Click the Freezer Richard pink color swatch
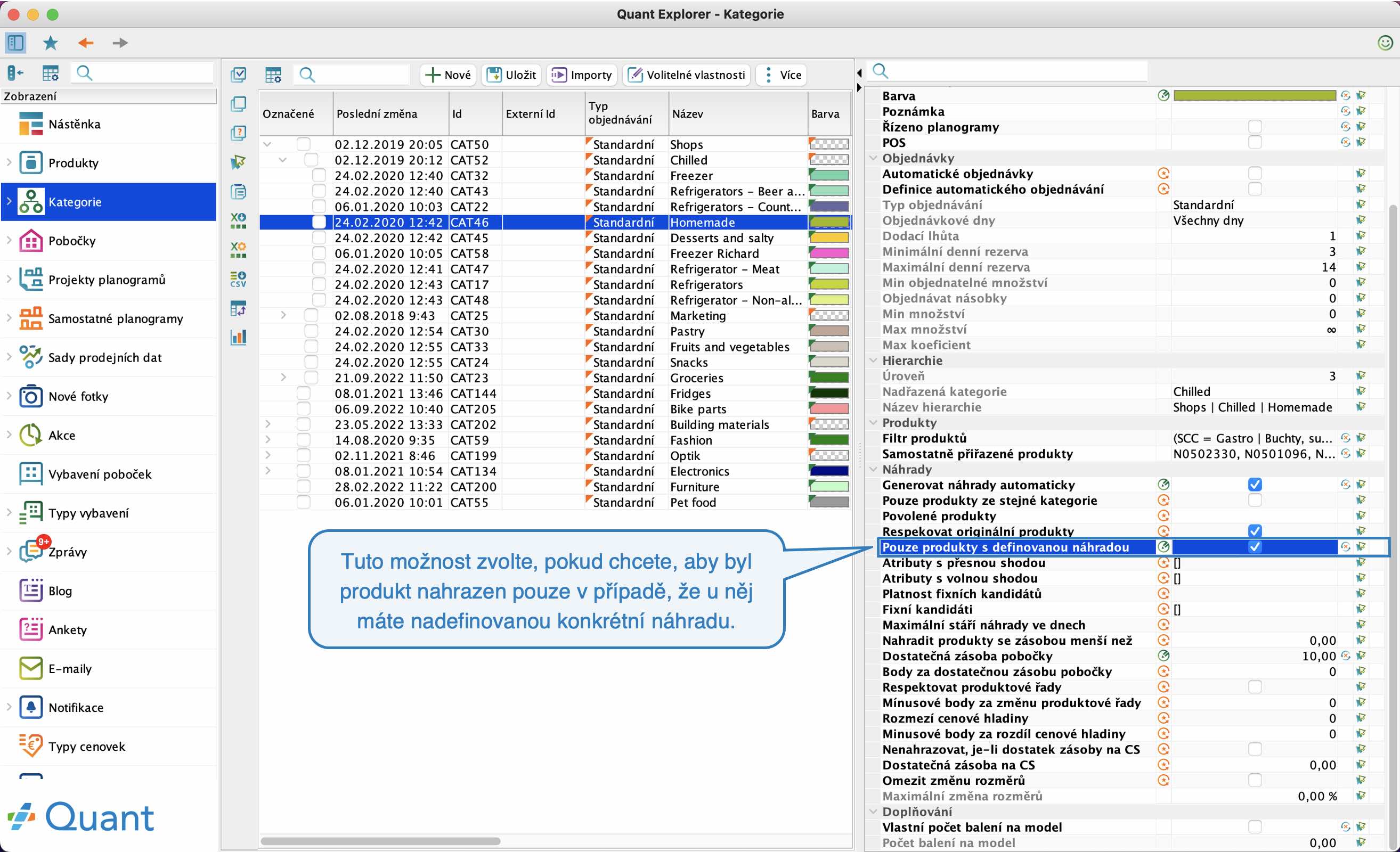This screenshot has width=1400, height=852. (x=828, y=253)
